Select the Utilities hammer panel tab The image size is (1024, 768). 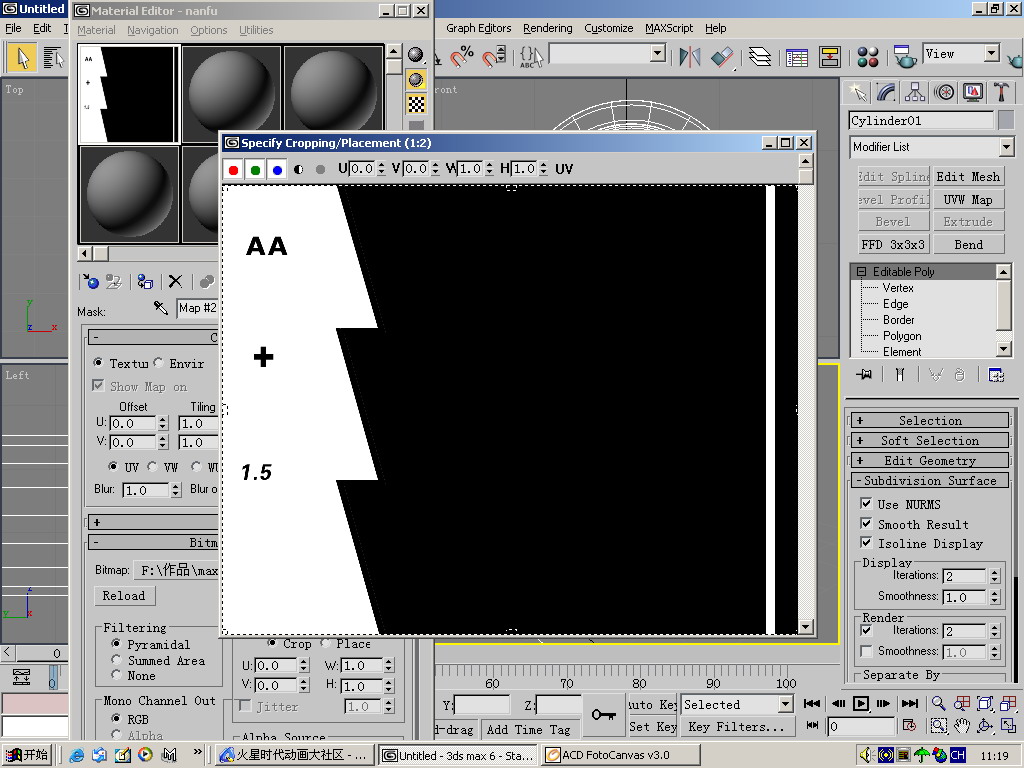tap(1001, 92)
